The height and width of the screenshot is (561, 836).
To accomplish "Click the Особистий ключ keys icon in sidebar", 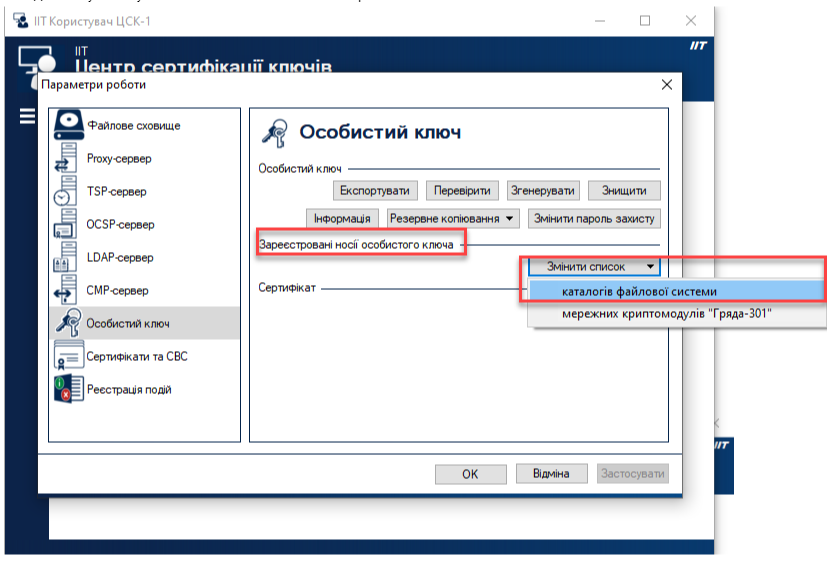I will point(69,323).
